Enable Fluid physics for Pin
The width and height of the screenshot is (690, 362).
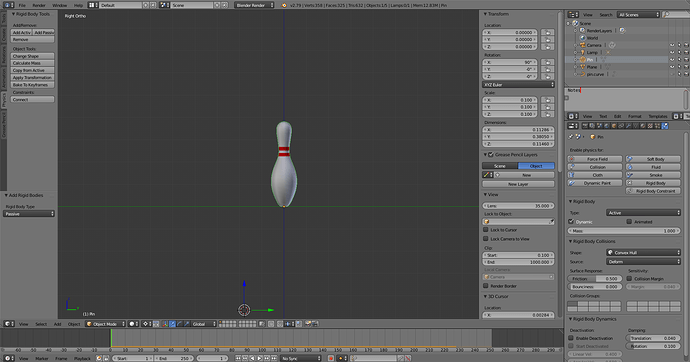653,167
